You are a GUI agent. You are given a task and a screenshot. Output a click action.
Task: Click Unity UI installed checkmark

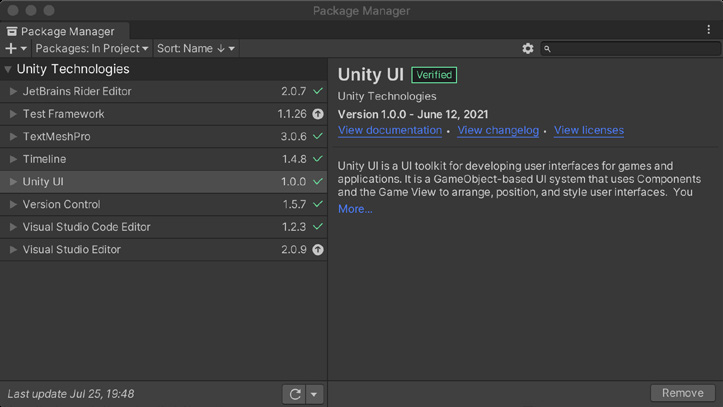tap(318, 182)
